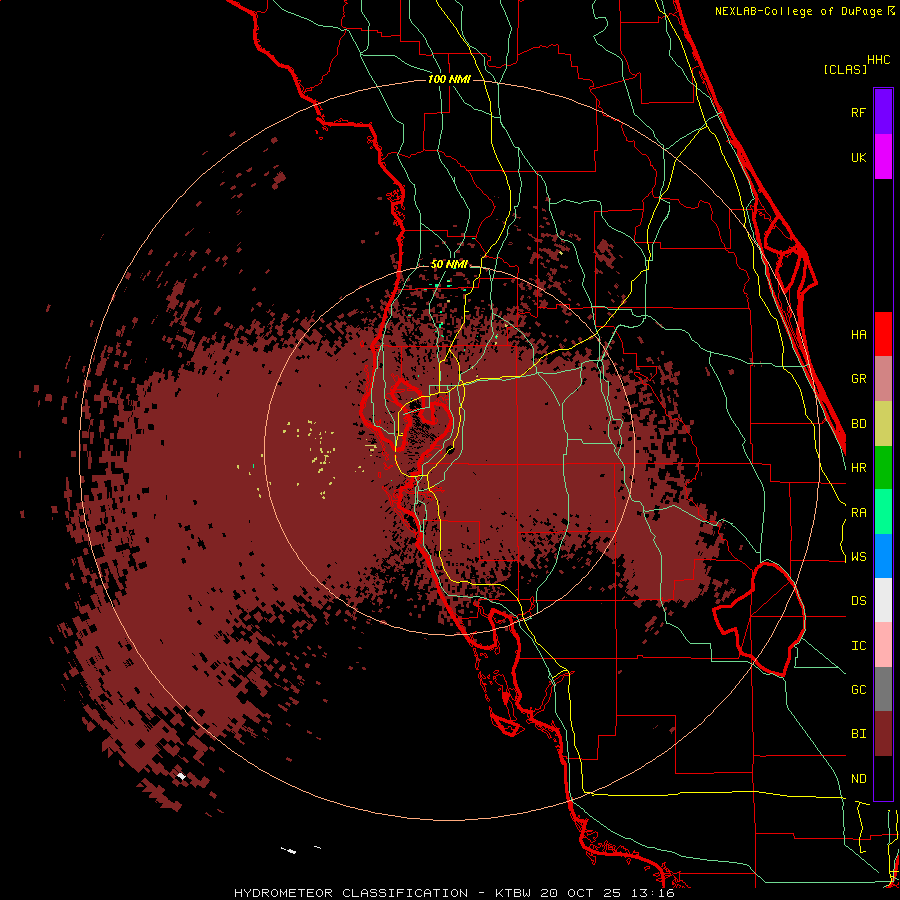Screen dimensions: 900x900
Task: Click the UK legend label
Action: tap(858, 157)
